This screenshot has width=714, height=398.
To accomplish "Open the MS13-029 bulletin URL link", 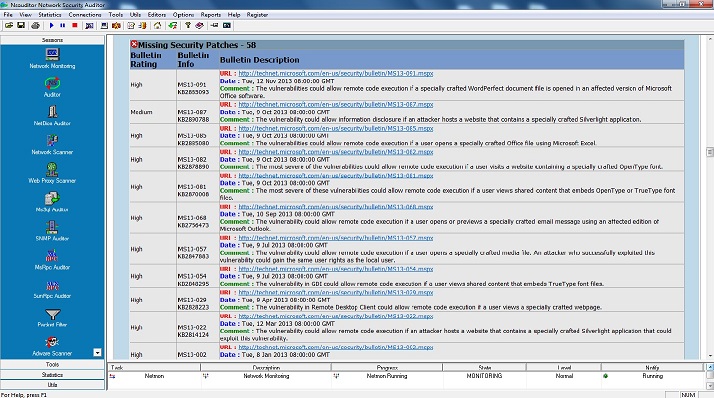I will pos(336,292).
